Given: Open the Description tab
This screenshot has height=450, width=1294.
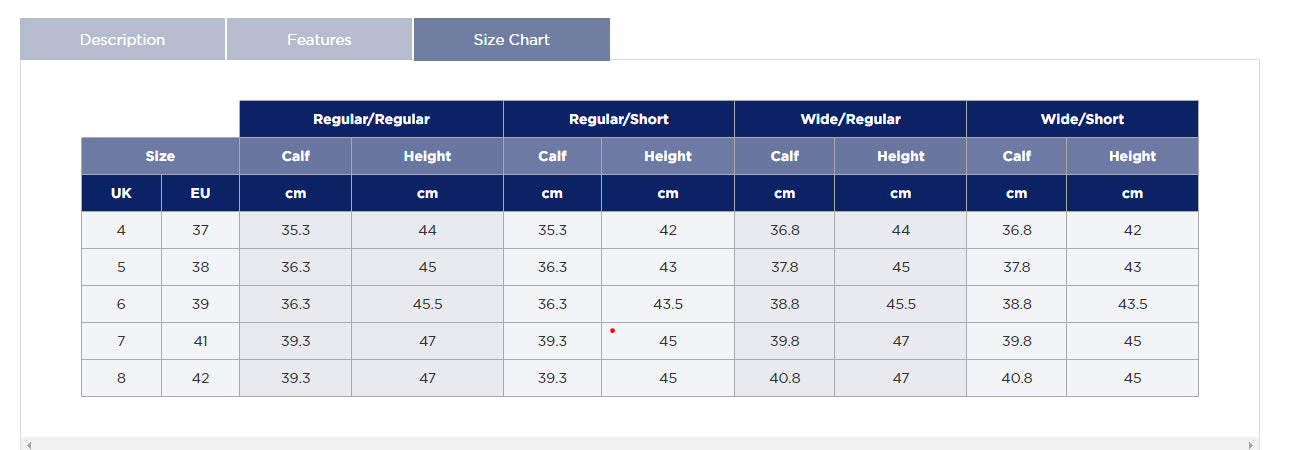Looking at the screenshot, I should point(122,40).
